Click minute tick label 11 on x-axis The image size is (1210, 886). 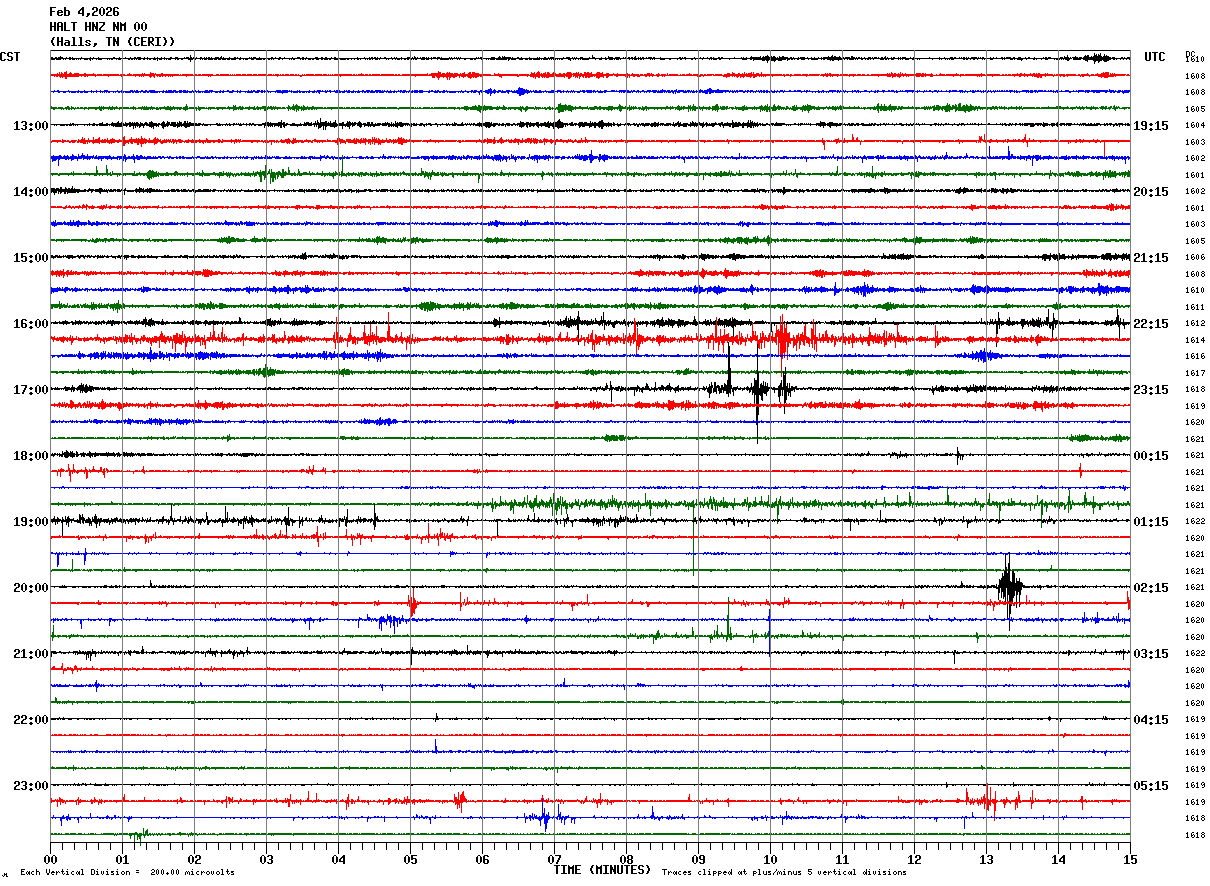[843, 859]
